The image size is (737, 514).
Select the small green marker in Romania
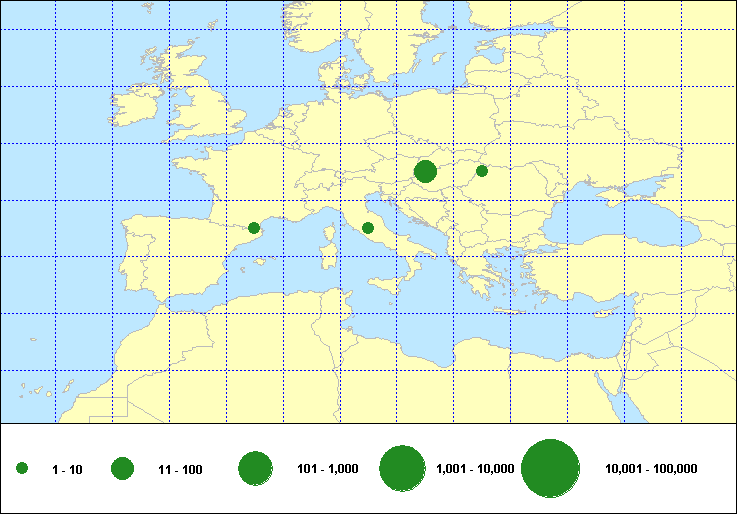482,171
